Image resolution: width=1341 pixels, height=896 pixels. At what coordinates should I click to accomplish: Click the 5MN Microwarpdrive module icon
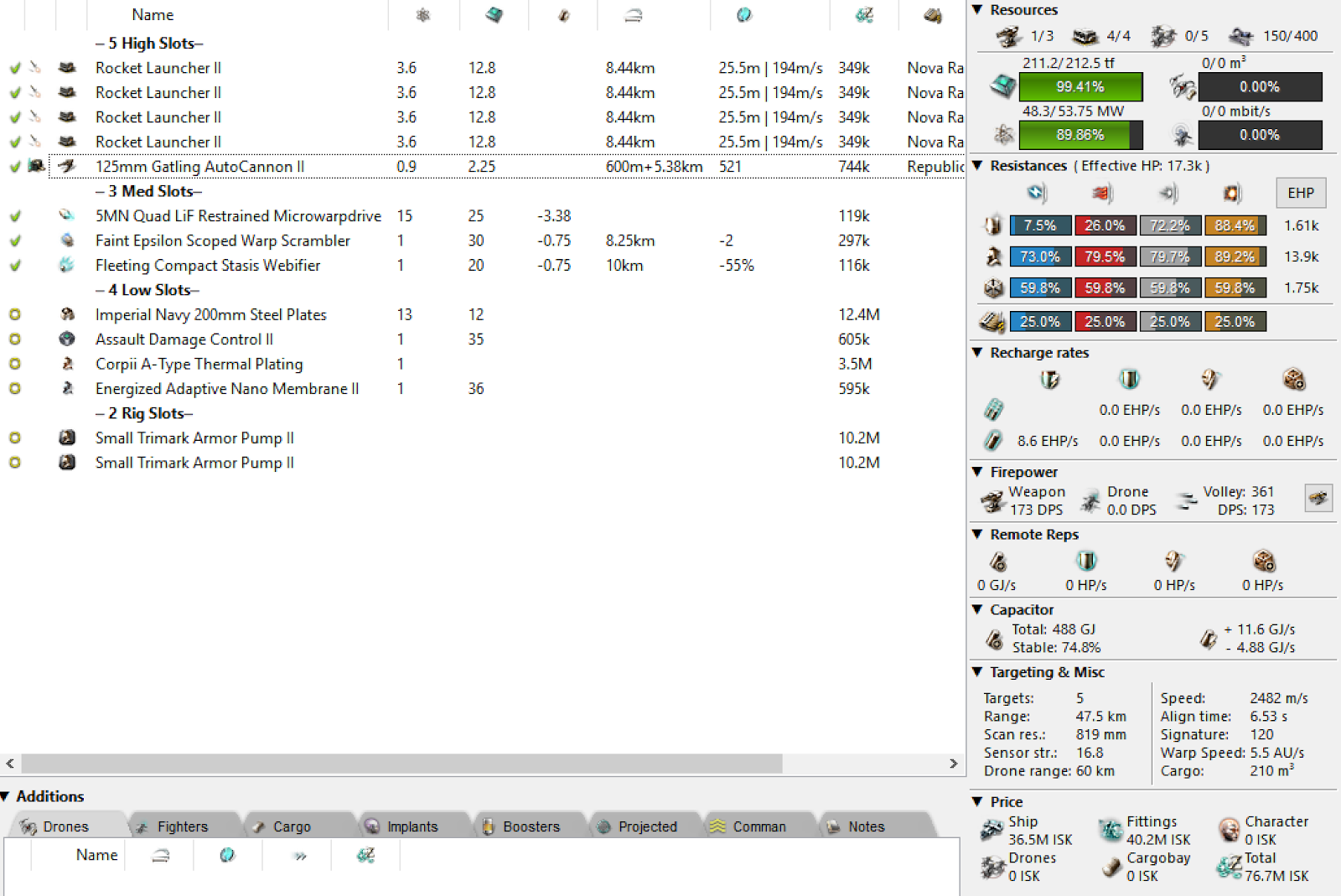[67, 216]
